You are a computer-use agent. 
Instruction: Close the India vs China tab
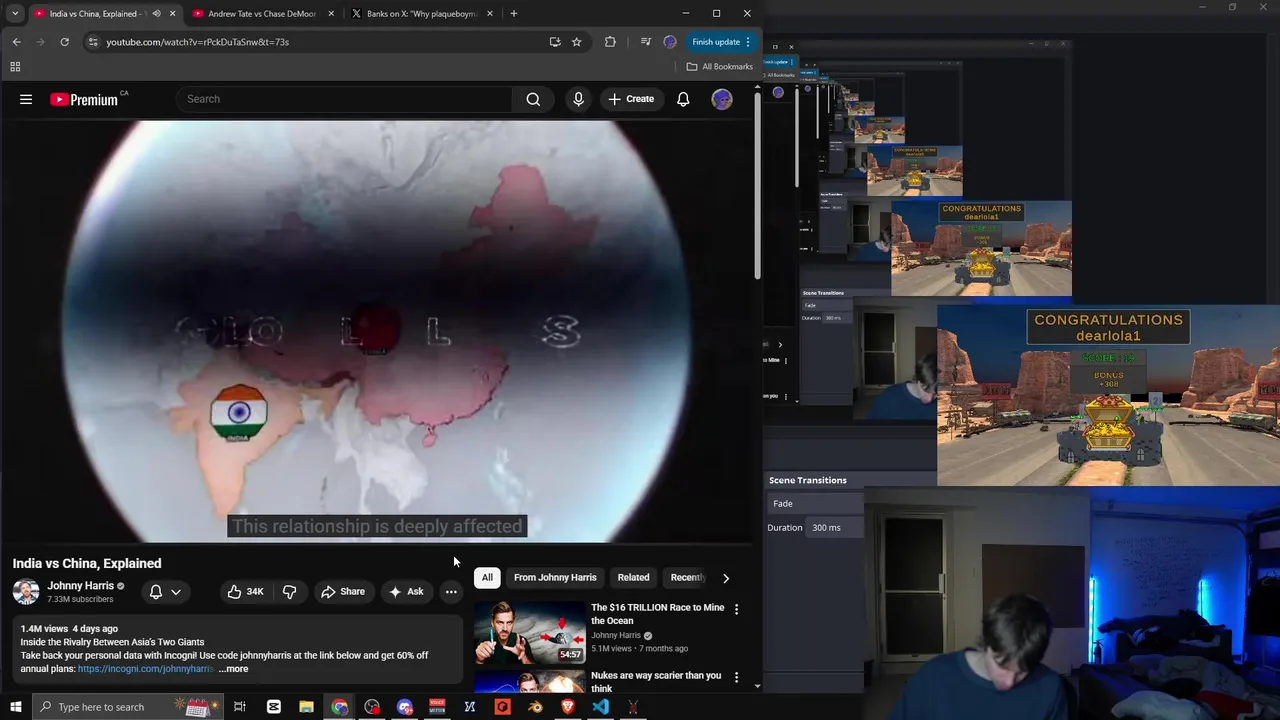(172, 14)
